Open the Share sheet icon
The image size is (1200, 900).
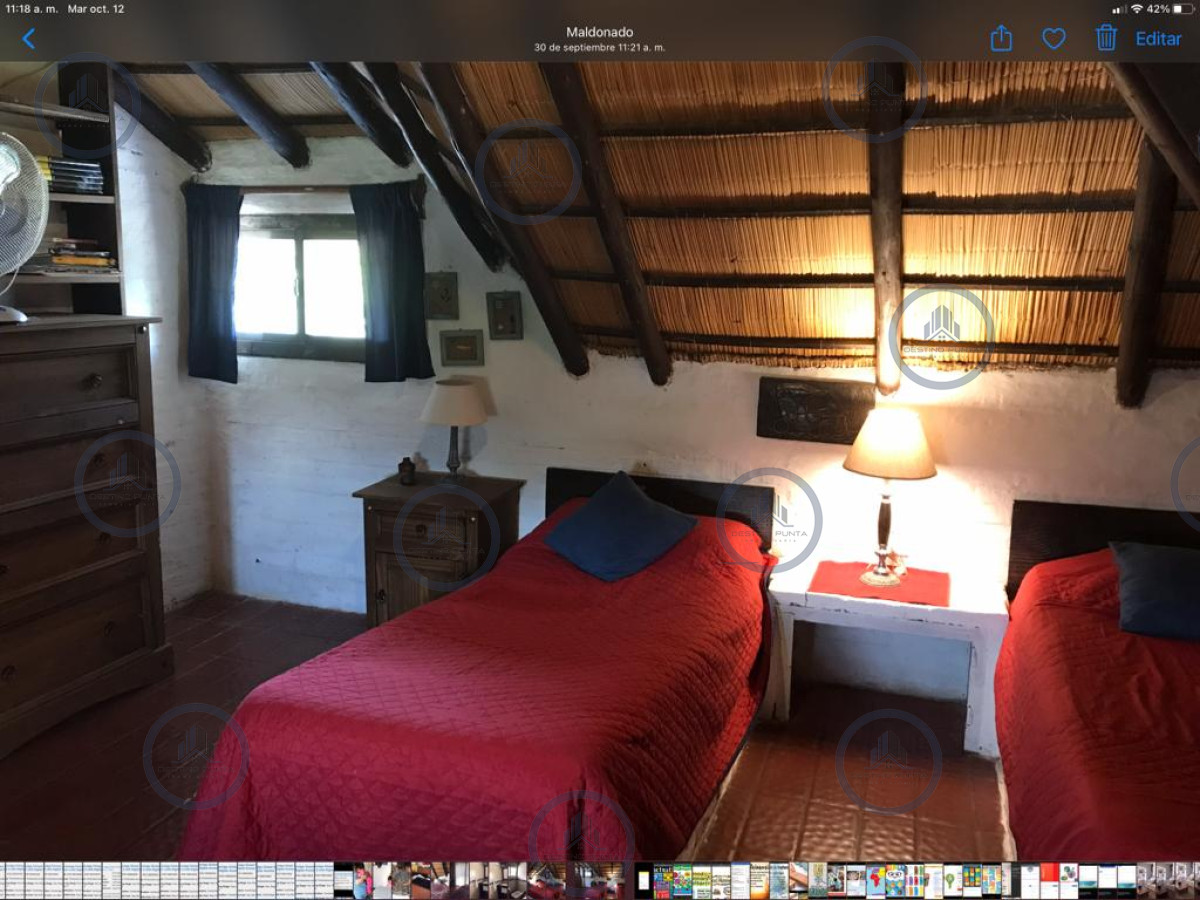point(1001,38)
